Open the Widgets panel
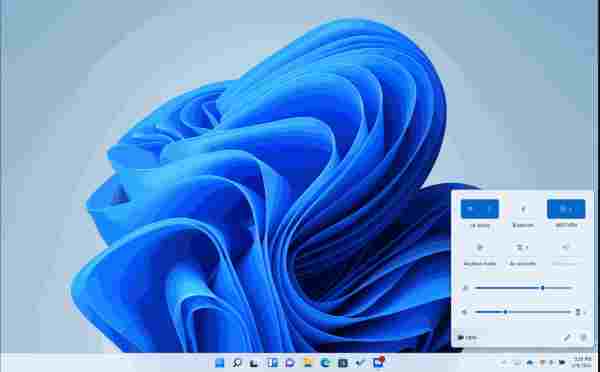 pyautogui.click(x=272, y=363)
